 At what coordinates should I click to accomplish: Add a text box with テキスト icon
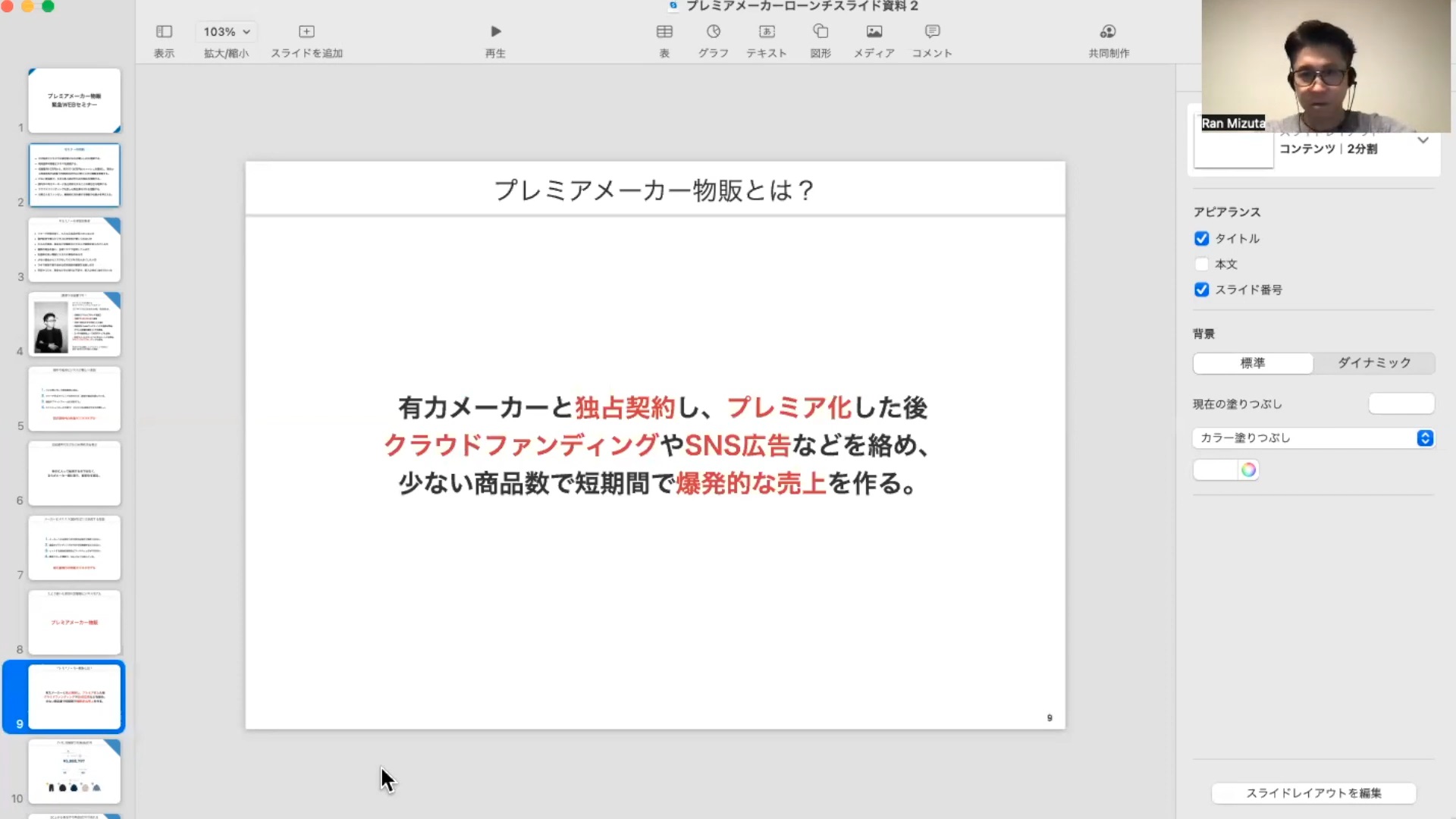pos(767,31)
